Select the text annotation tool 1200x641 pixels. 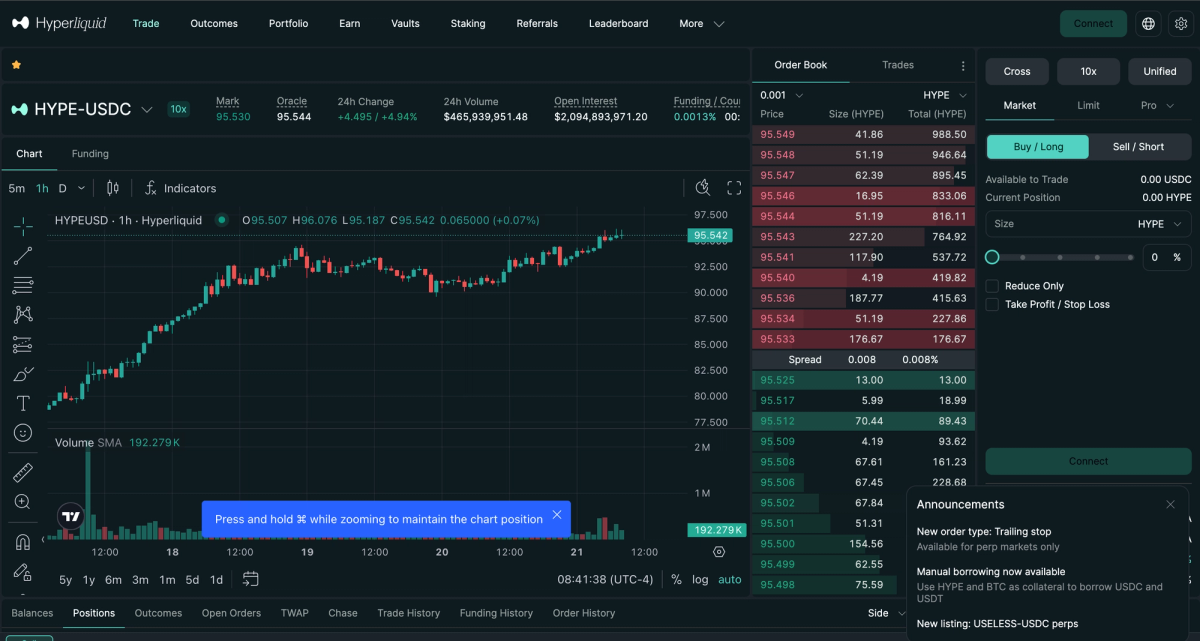point(23,403)
